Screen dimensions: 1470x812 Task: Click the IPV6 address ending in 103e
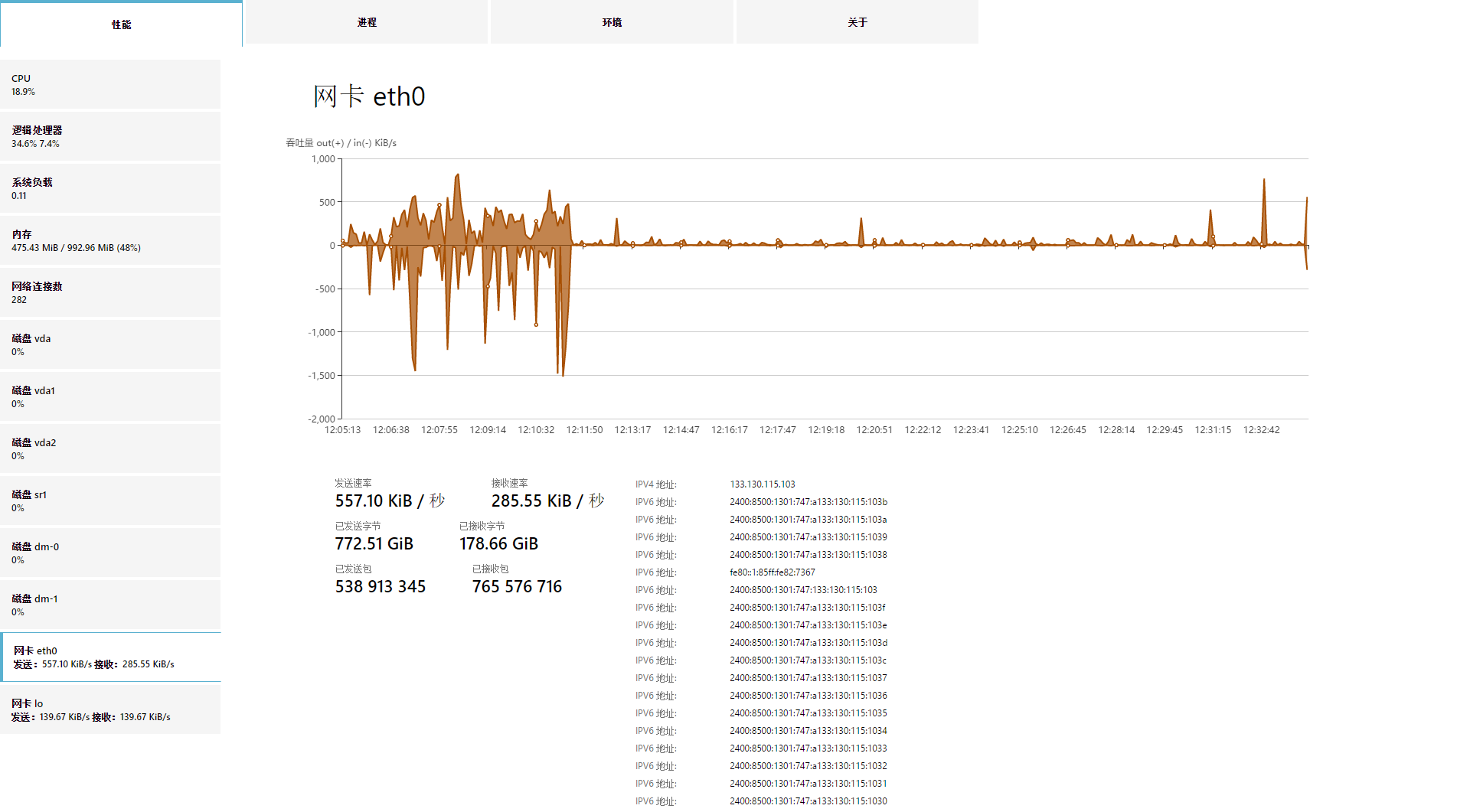pos(808,625)
